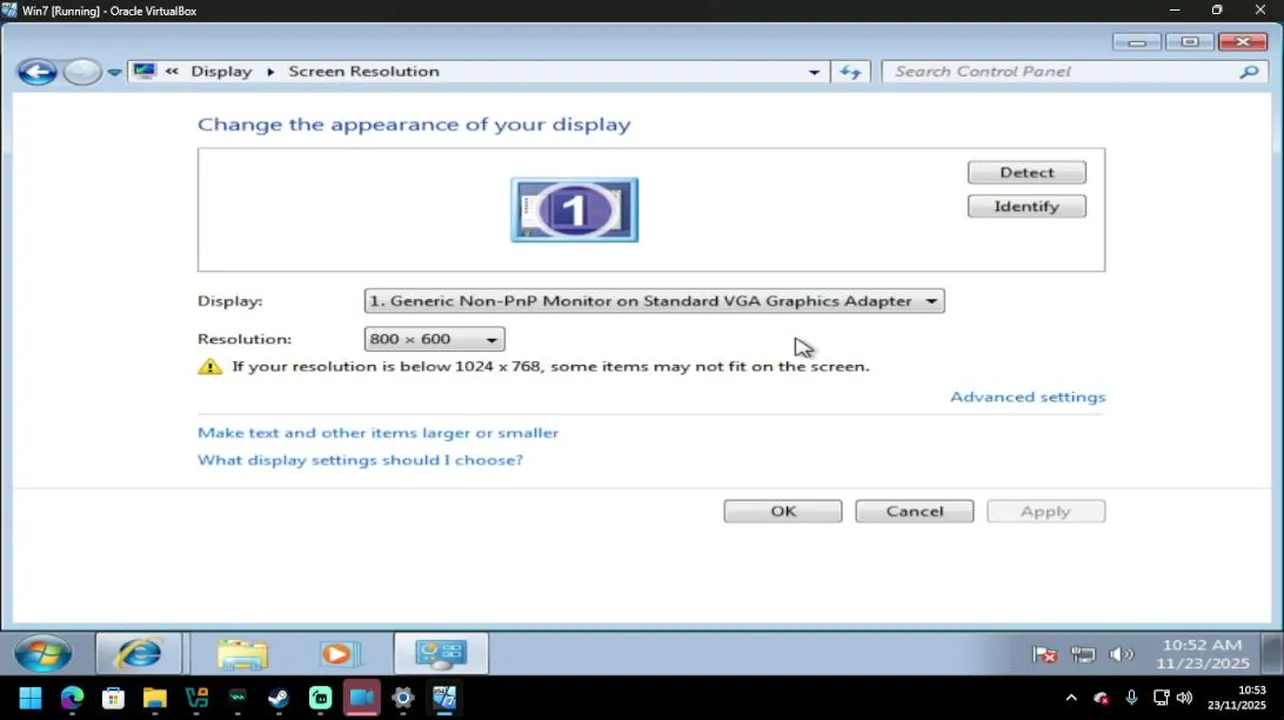Click the Win7 Show Desktop button
The image size is (1284, 720).
pyautogui.click(x=1271, y=655)
